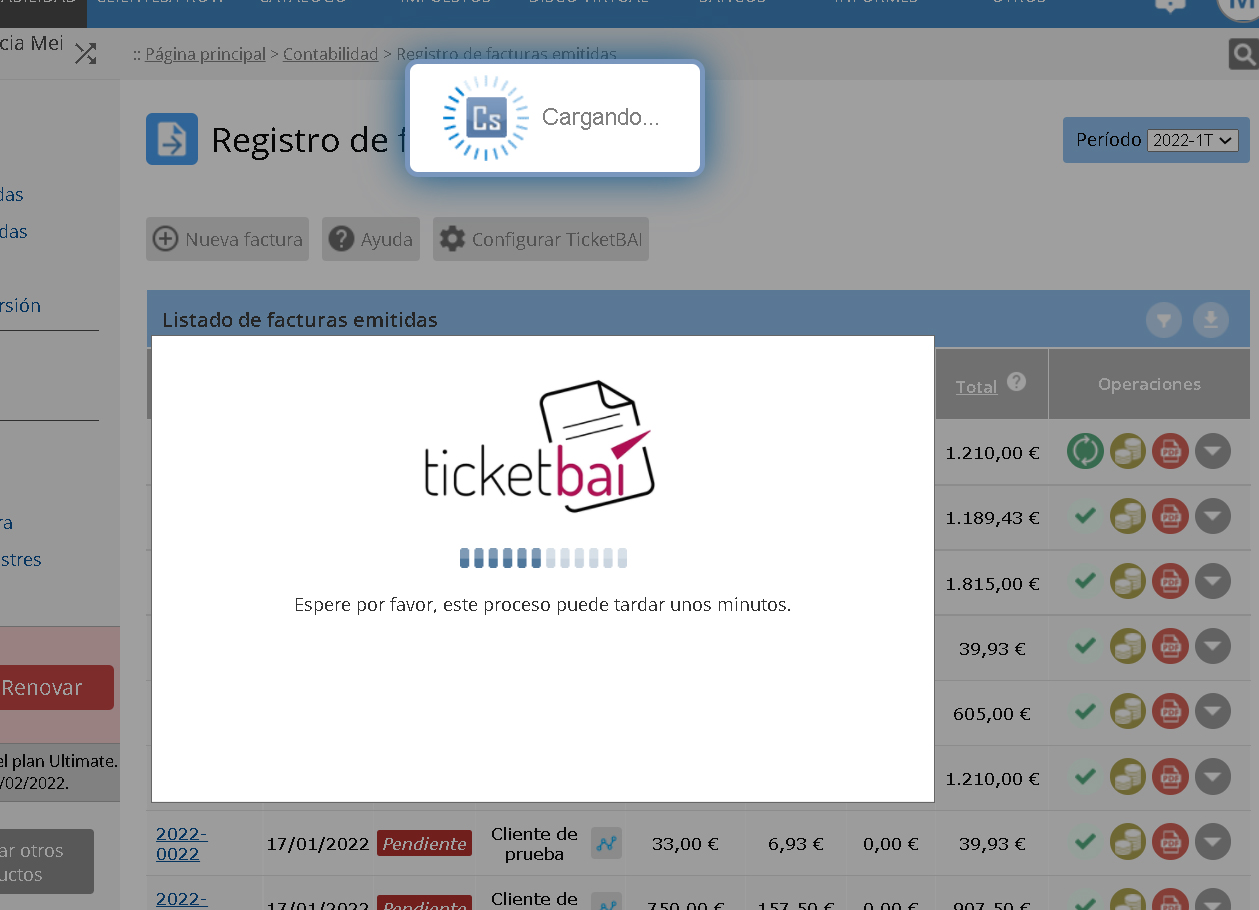This screenshot has height=910, width=1259.
Task: Click the search magnifier icon at top right
Action: coord(1243,54)
